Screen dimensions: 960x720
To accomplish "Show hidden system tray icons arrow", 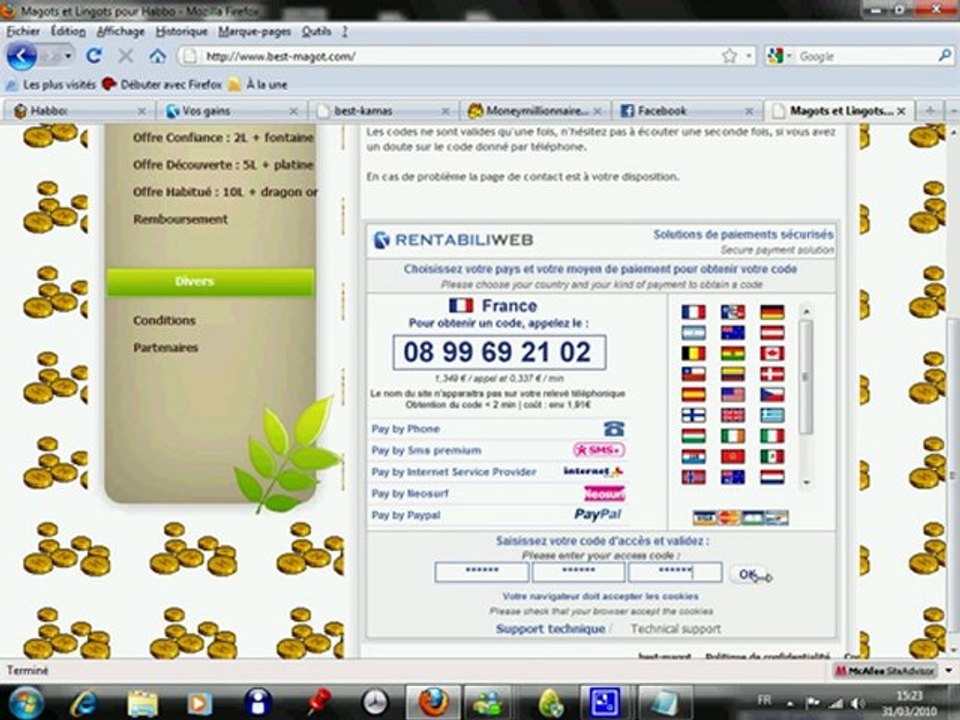I will pyautogui.click(x=790, y=704).
